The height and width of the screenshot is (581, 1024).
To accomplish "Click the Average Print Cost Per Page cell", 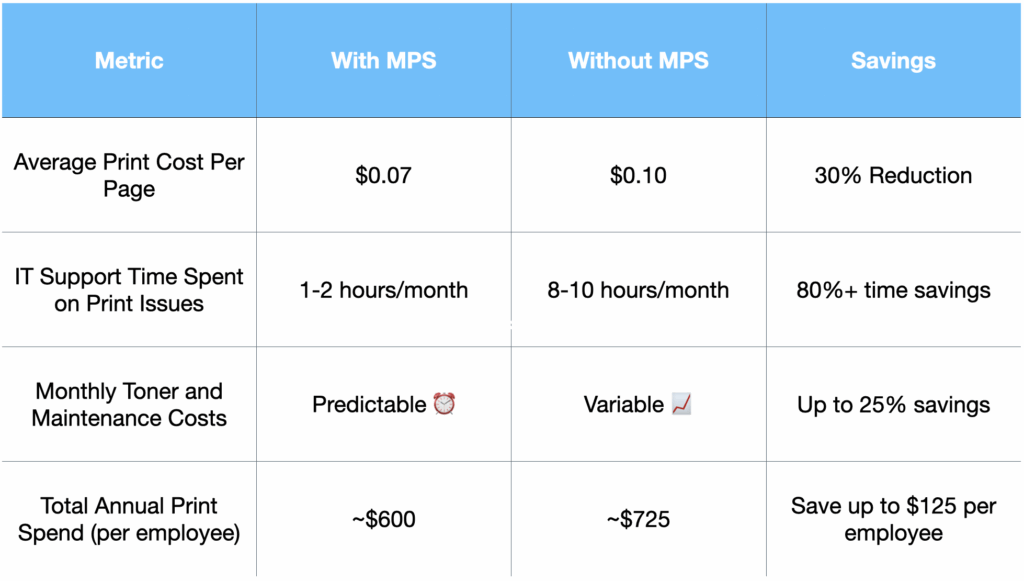I will click(129, 175).
